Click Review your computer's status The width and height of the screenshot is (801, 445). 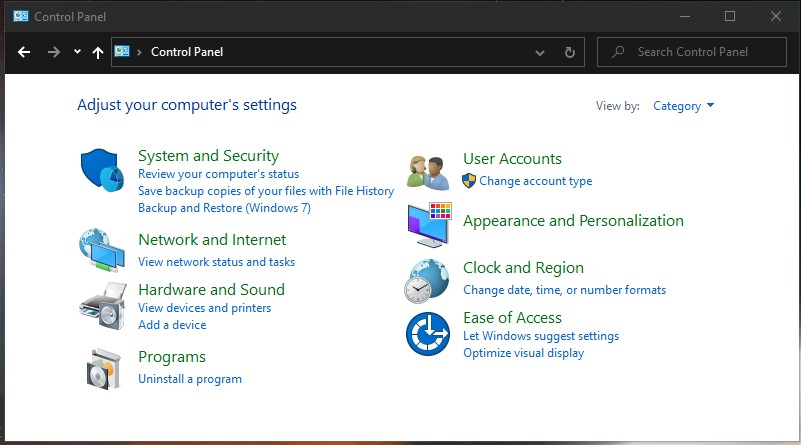pos(219,174)
